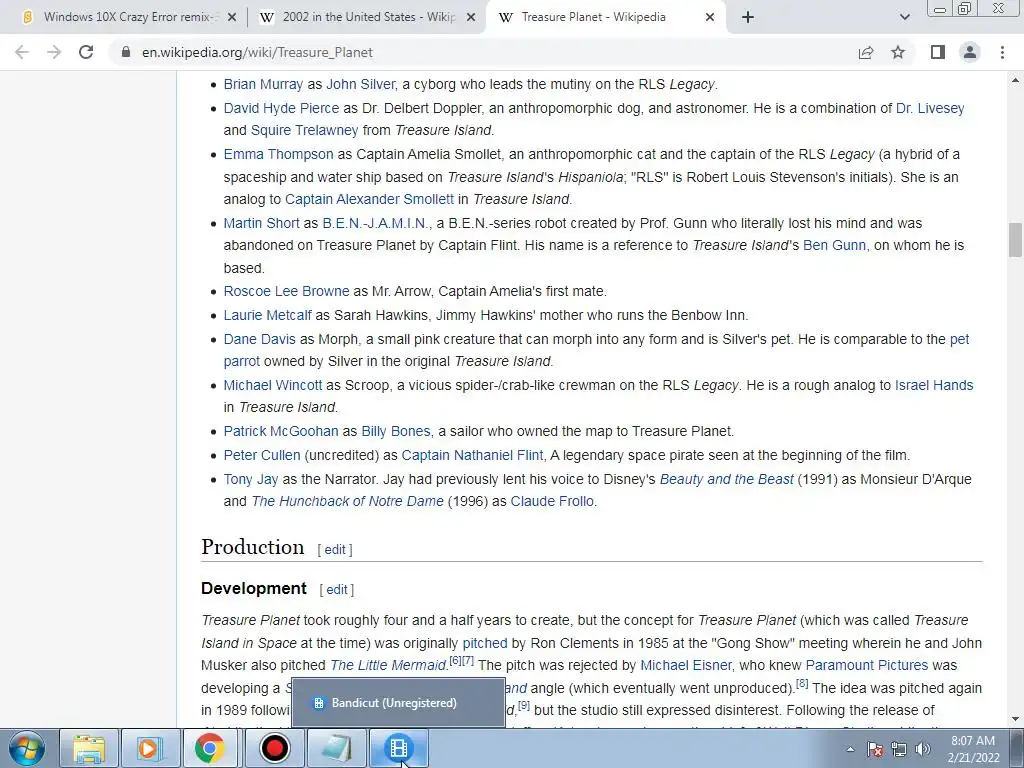Follow Captain Nathaniel Flint link

click(472, 455)
